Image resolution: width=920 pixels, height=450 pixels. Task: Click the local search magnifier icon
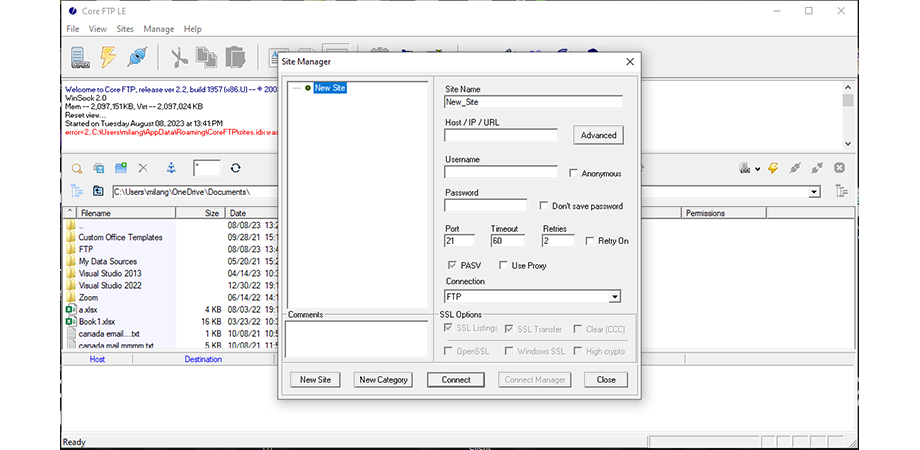(77, 168)
